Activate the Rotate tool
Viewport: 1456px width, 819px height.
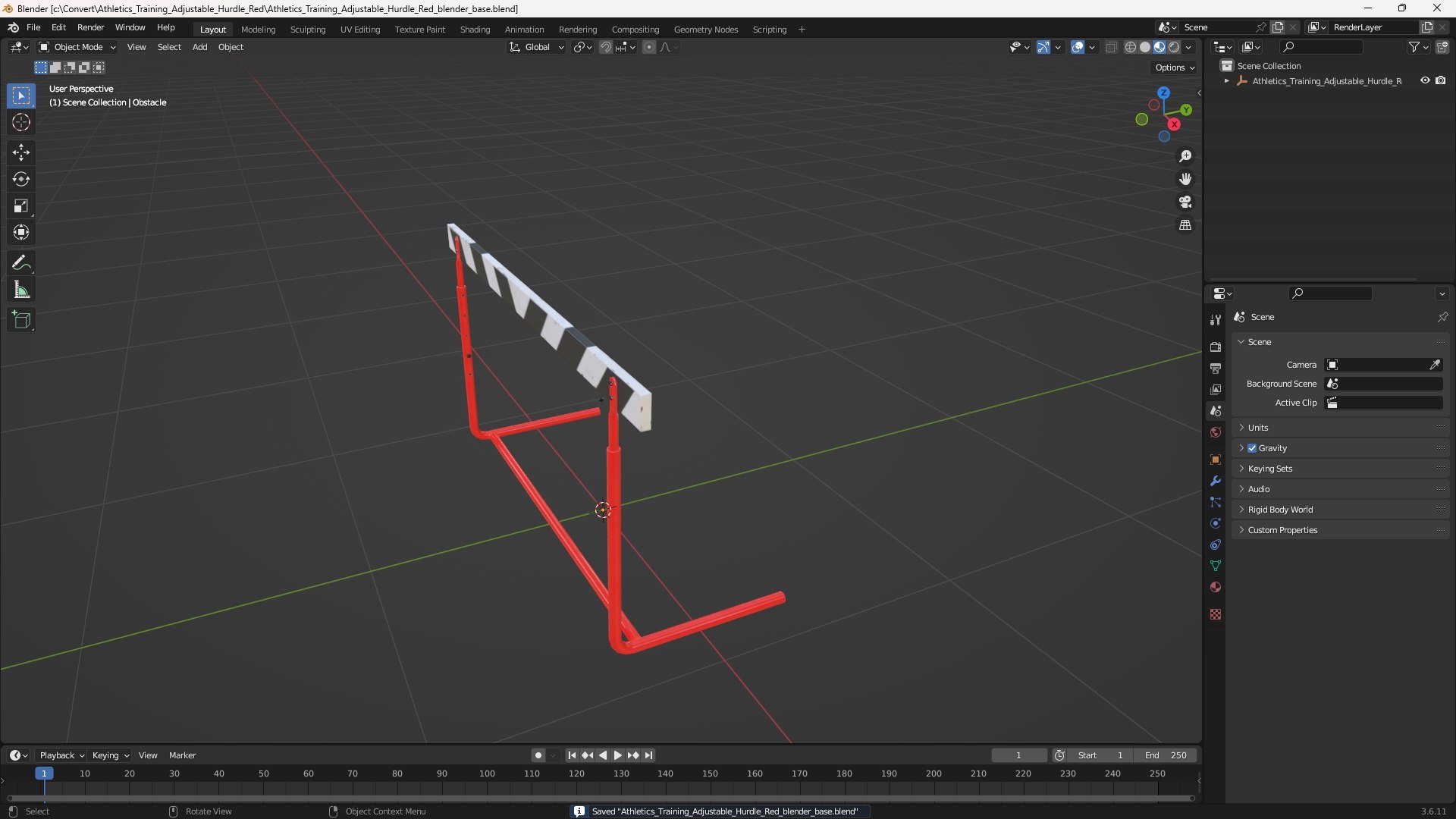coord(20,179)
